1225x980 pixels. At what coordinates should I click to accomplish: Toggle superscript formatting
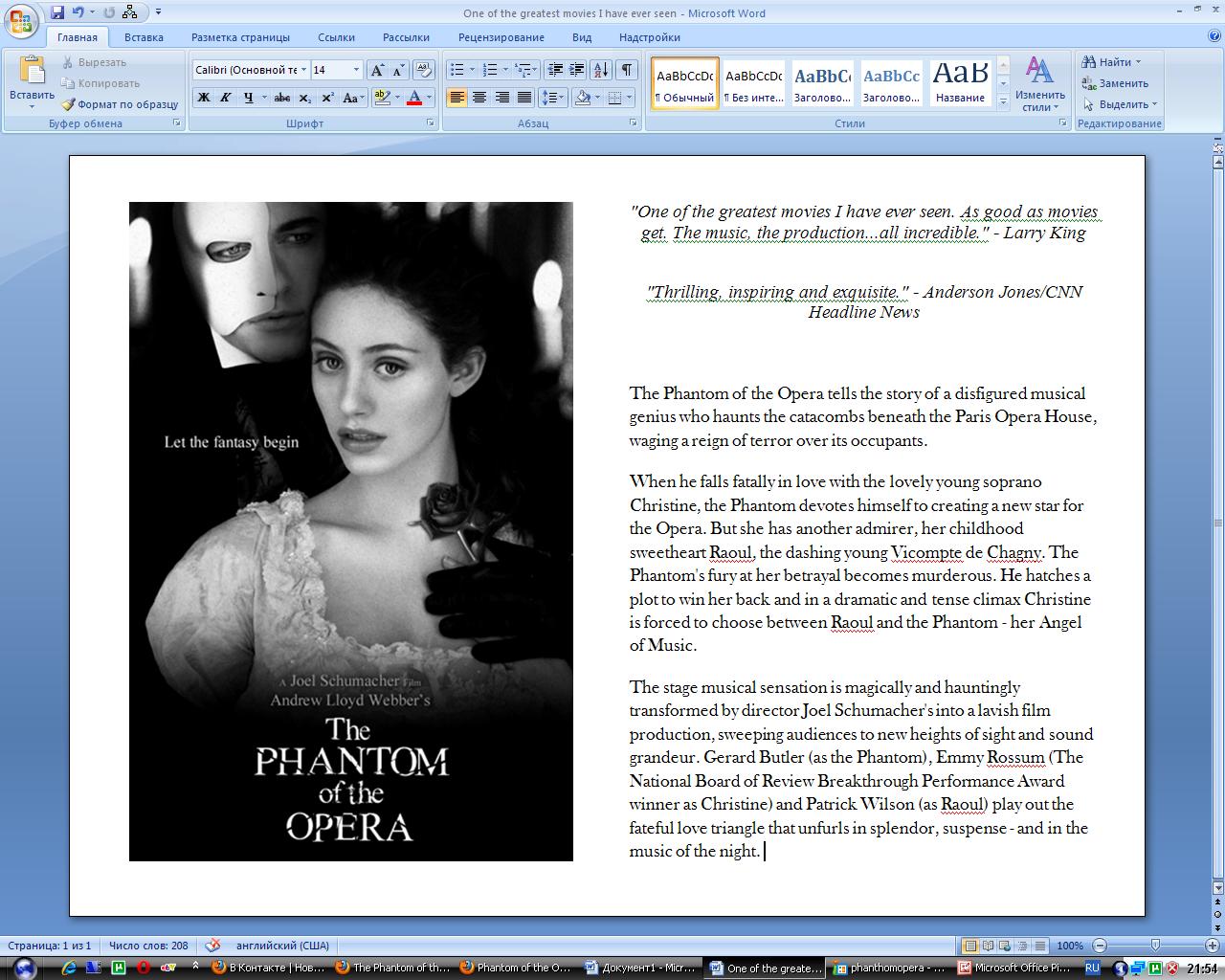click(x=327, y=98)
